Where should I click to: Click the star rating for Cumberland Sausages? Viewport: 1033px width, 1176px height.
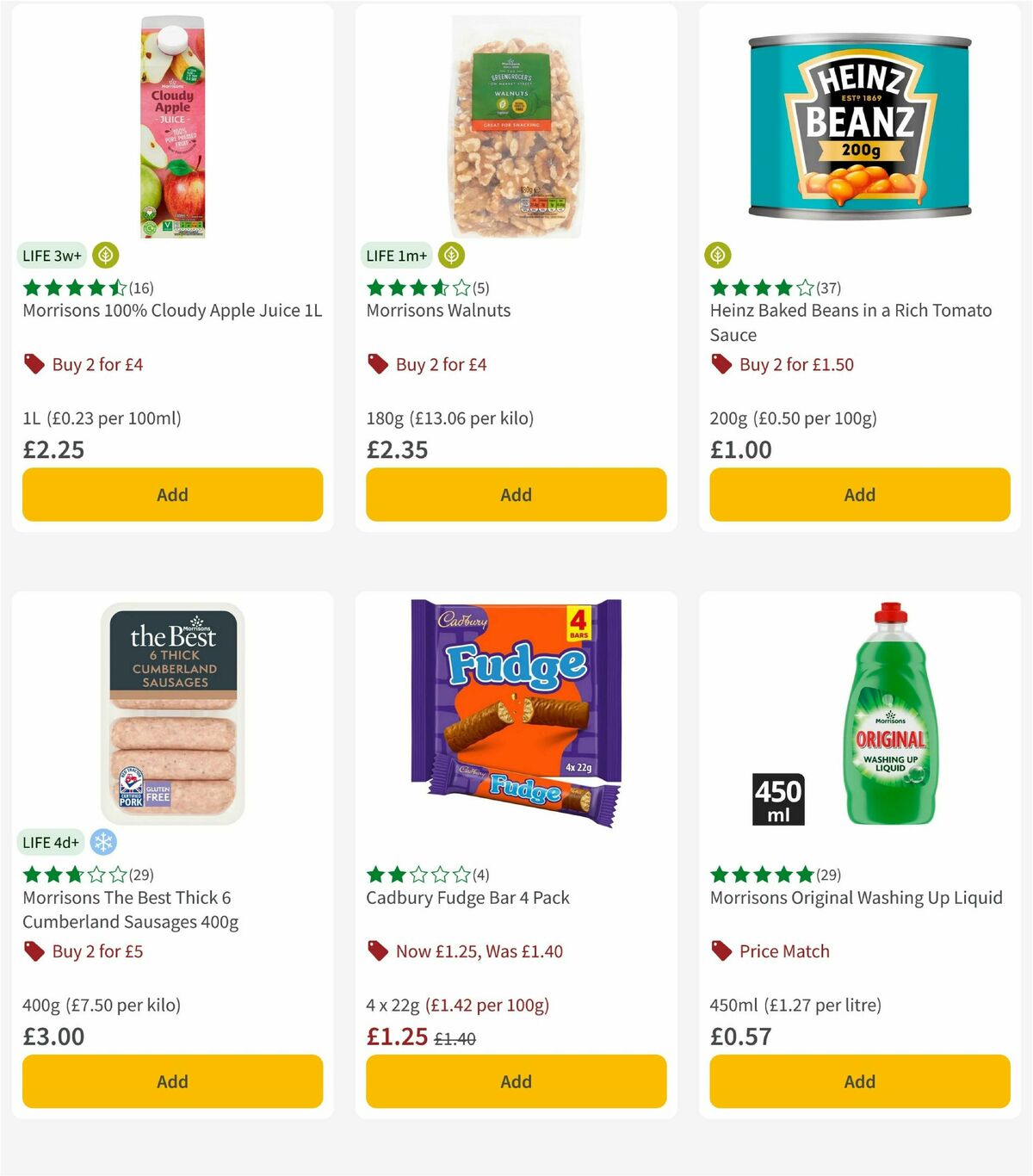pyautogui.click(x=71, y=874)
